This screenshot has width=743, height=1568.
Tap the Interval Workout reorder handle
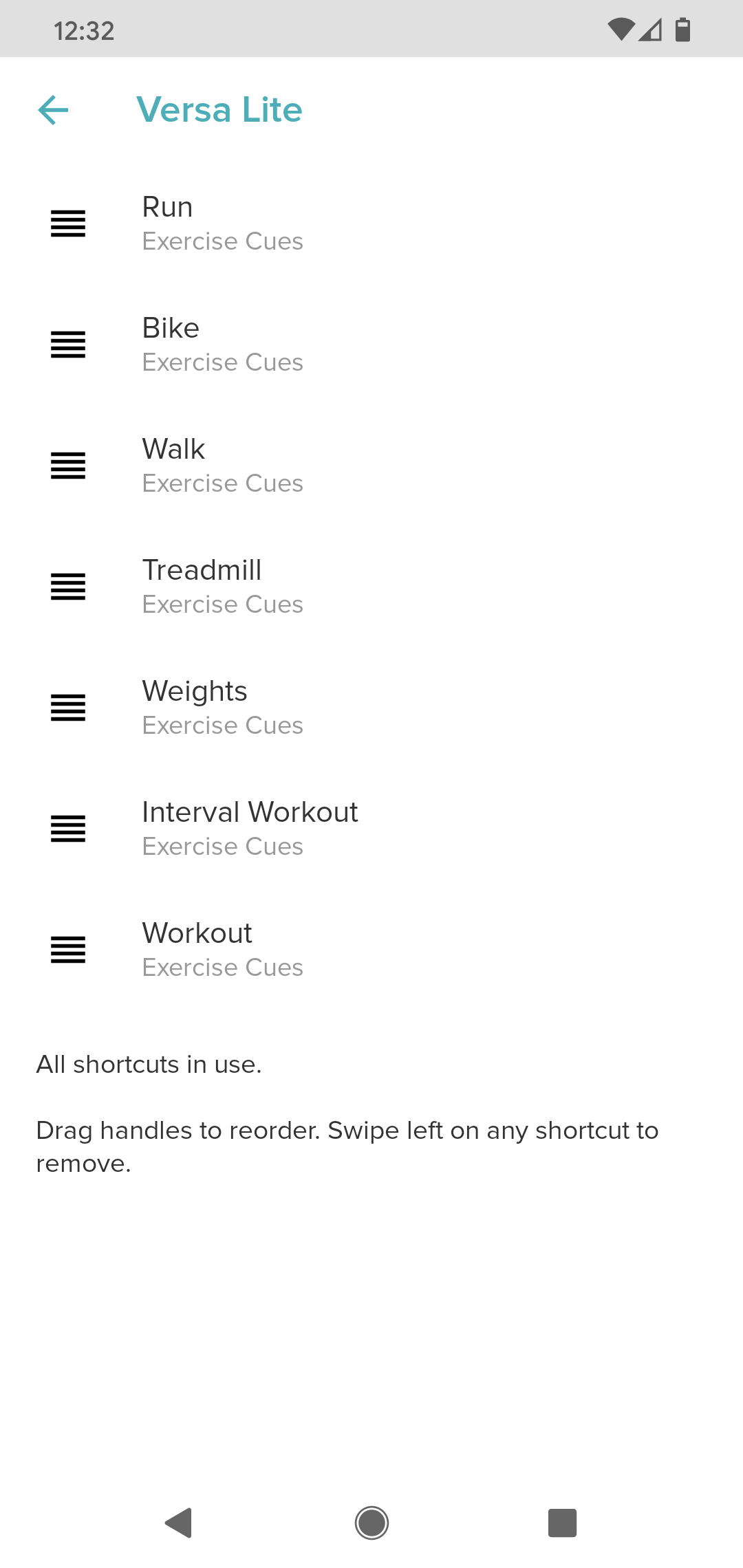click(68, 829)
